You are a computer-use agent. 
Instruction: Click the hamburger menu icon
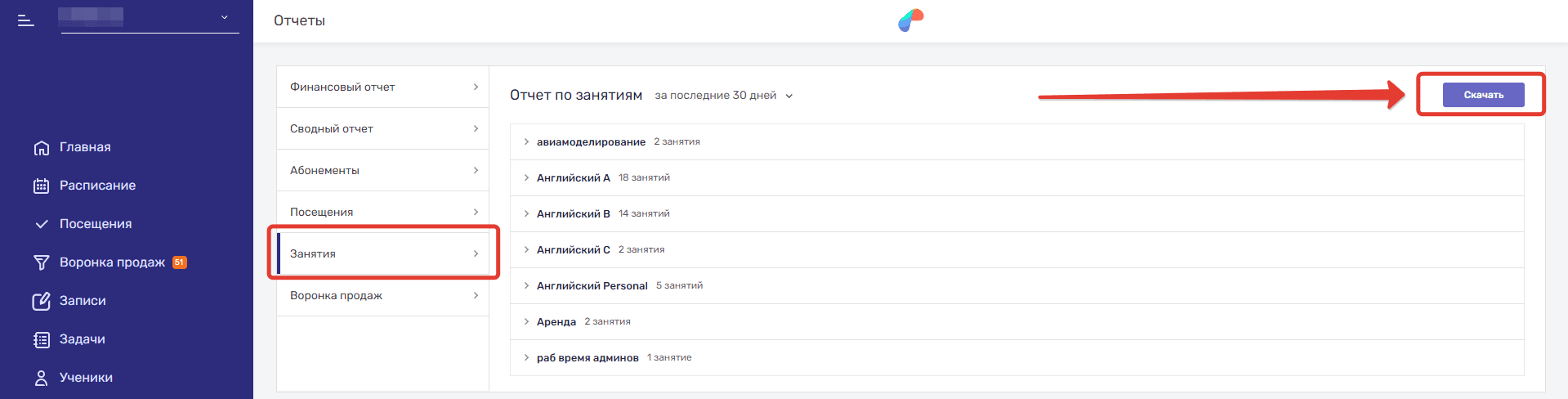(x=26, y=20)
